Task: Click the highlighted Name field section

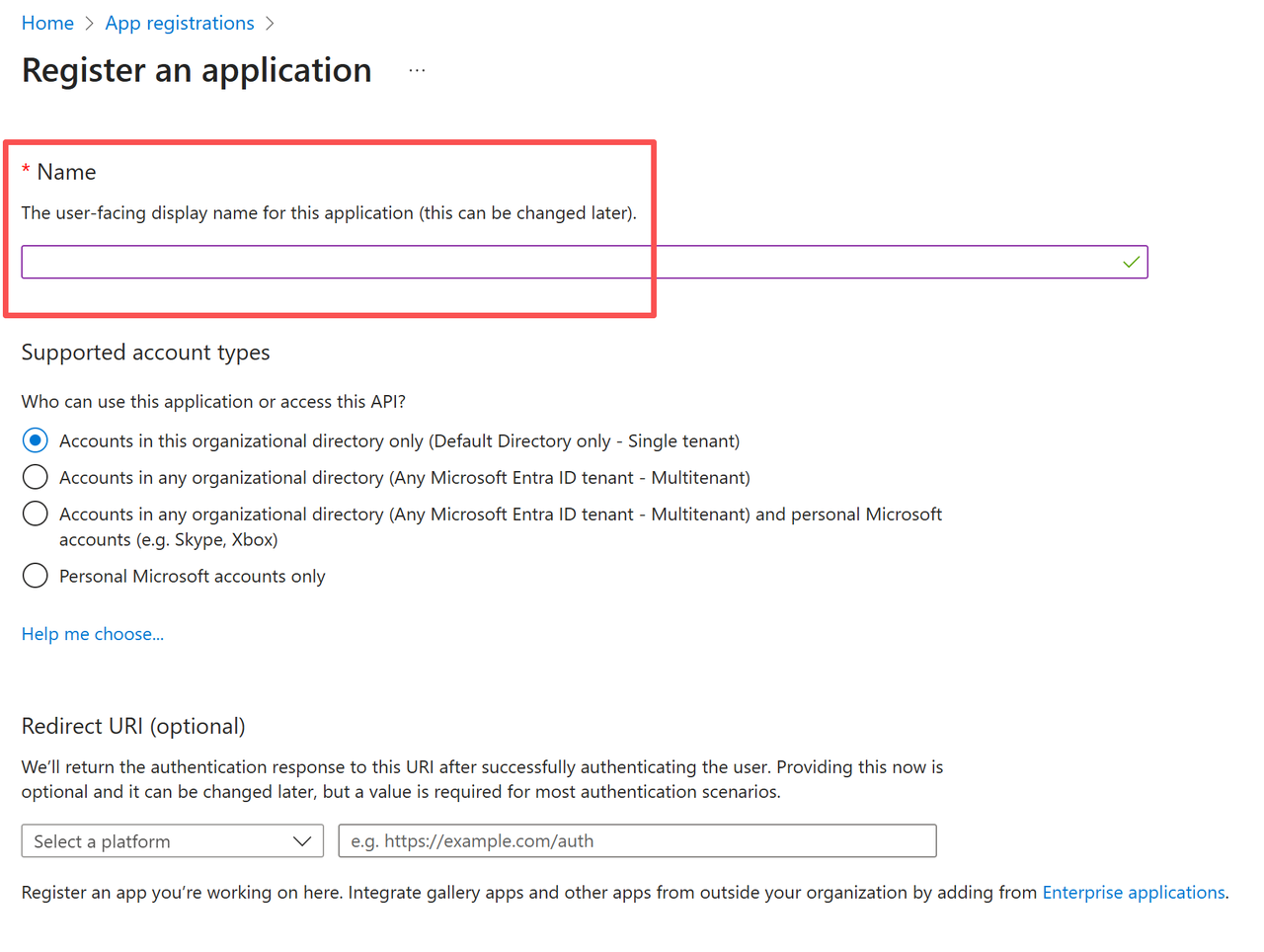Action: (331, 227)
